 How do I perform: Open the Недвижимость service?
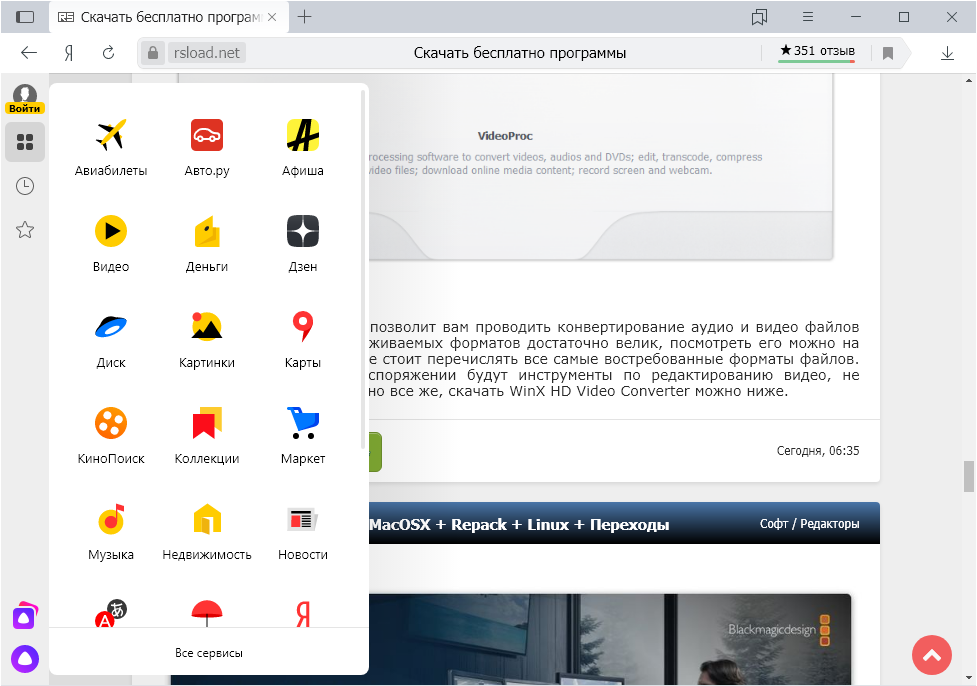tap(207, 531)
